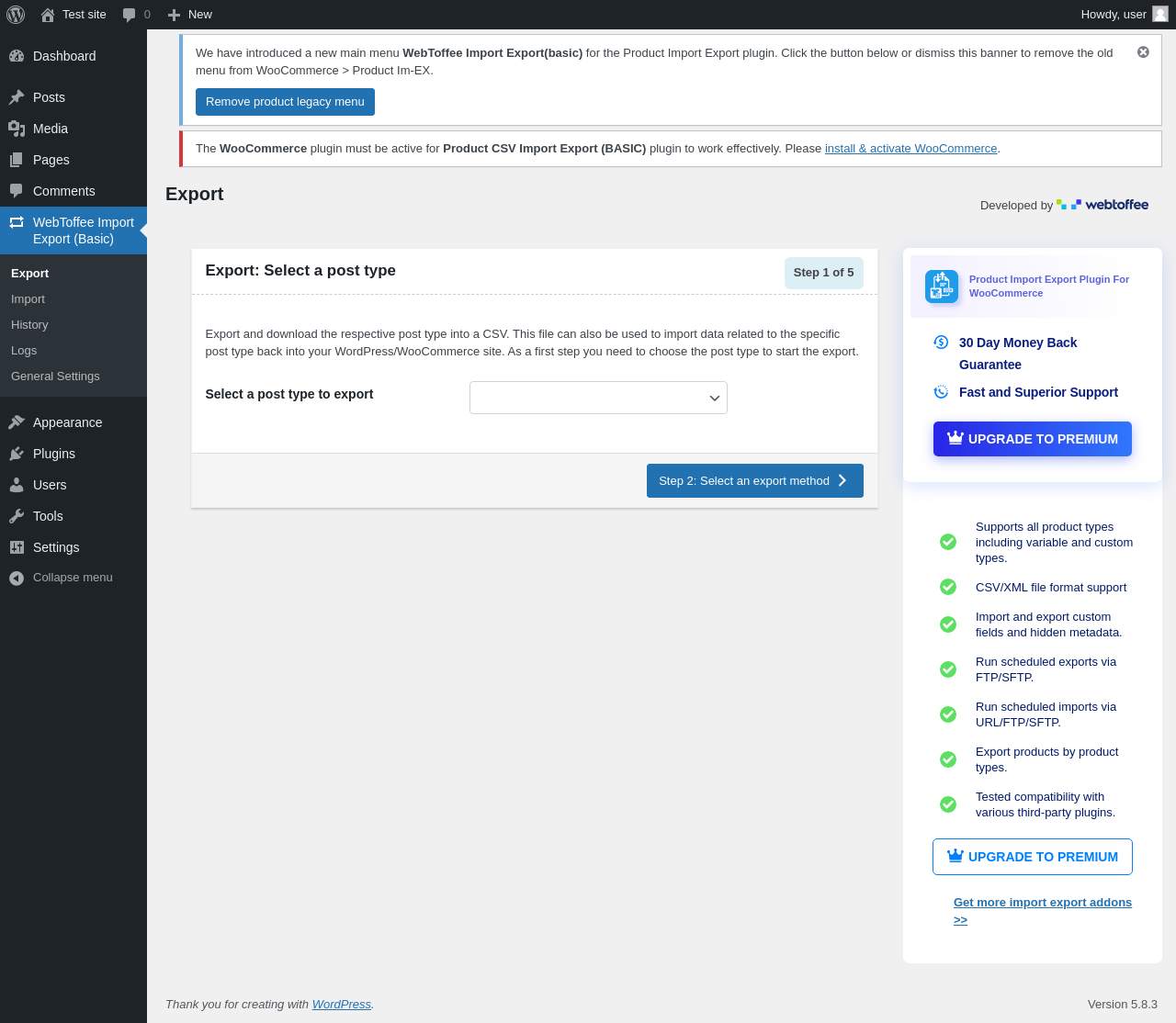This screenshot has height=1023, width=1176.
Task: Click the Step 1 of 5 badge
Action: tap(824, 273)
